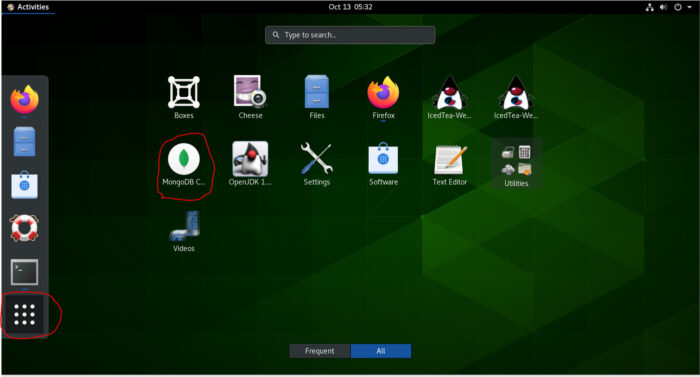Click the network status icon in top bar
This screenshot has width=700, height=377.
click(x=650, y=7)
